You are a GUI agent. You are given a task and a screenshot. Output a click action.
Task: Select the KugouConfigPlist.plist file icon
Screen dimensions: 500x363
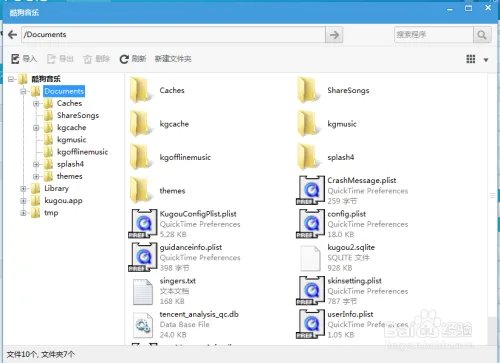pyautogui.click(x=143, y=224)
